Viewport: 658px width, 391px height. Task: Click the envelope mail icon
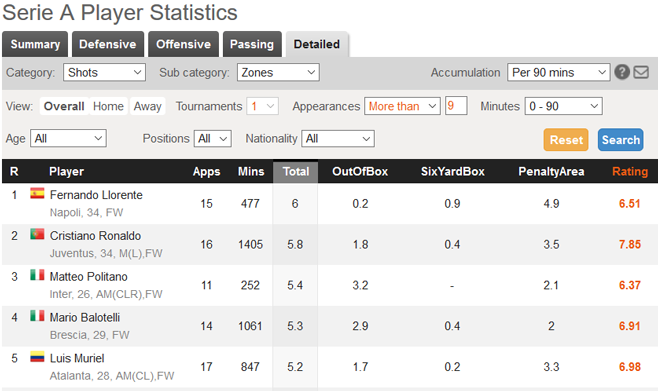(641, 72)
